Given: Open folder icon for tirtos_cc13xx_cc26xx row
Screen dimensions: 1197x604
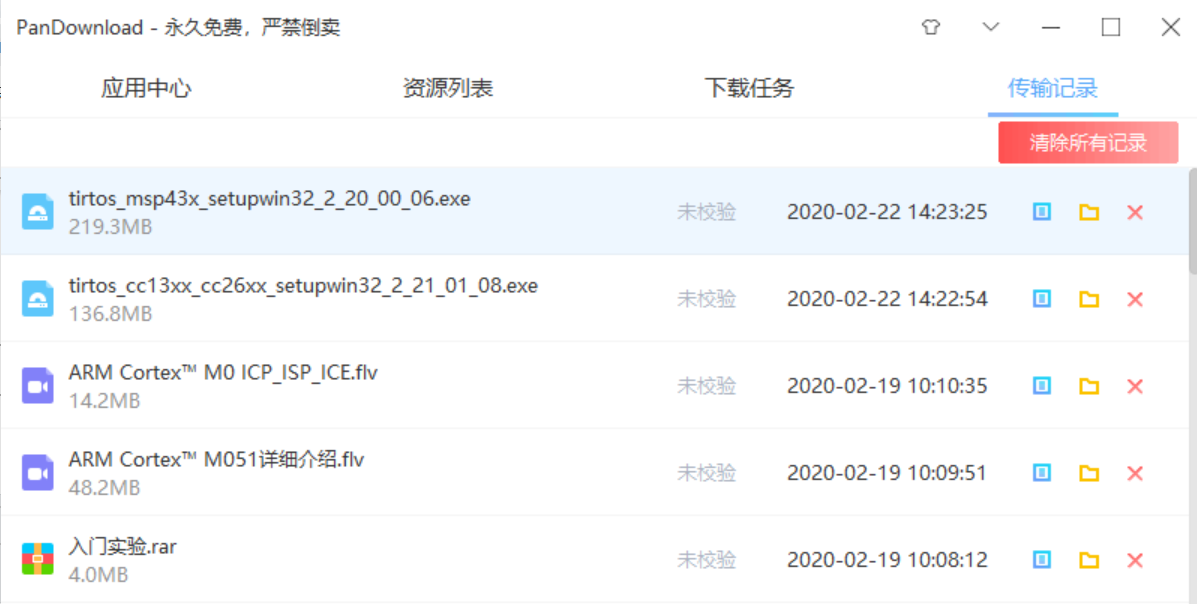Looking at the screenshot, I should [x=1089, y=299].
